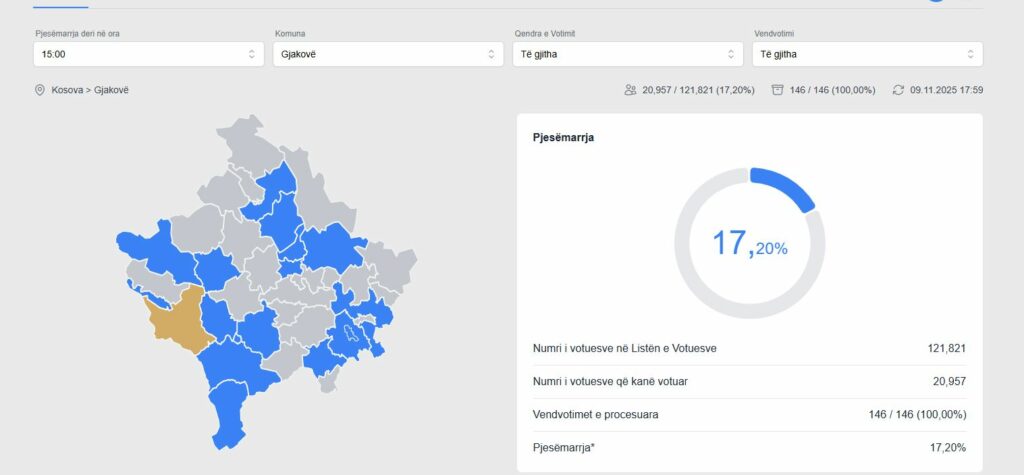Click the 17,20% value in the donut center
Image resolution: width=1024 pixels, height=475 pixels.
[749, 244]
